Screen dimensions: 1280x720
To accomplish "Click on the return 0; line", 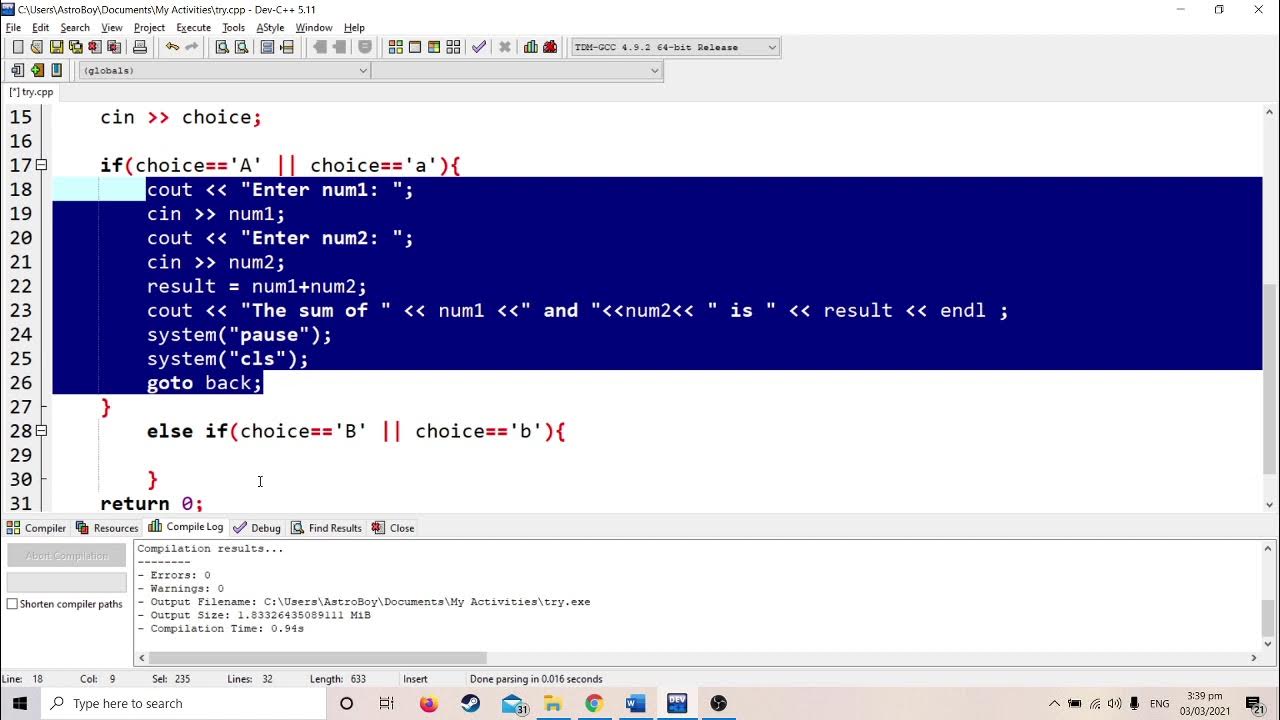I will point(151,504).
